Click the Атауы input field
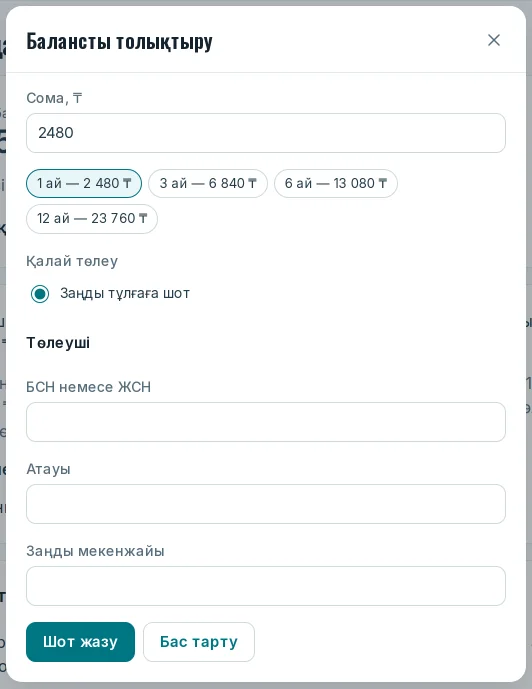This screenshot has width=532, height=689. coord(266,504)
